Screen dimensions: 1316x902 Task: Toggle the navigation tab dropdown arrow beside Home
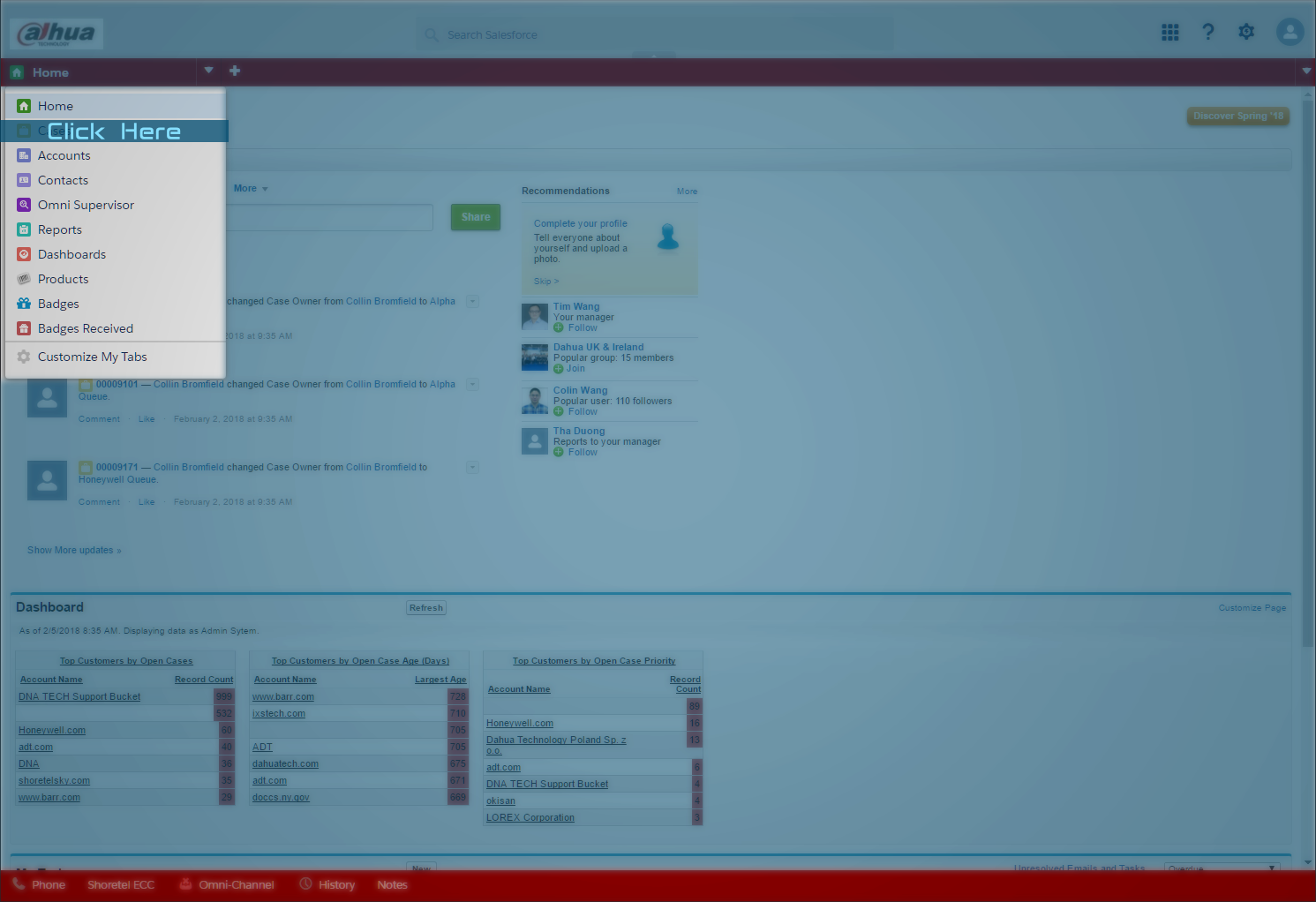pyautogui.click(x=209, y=71)
